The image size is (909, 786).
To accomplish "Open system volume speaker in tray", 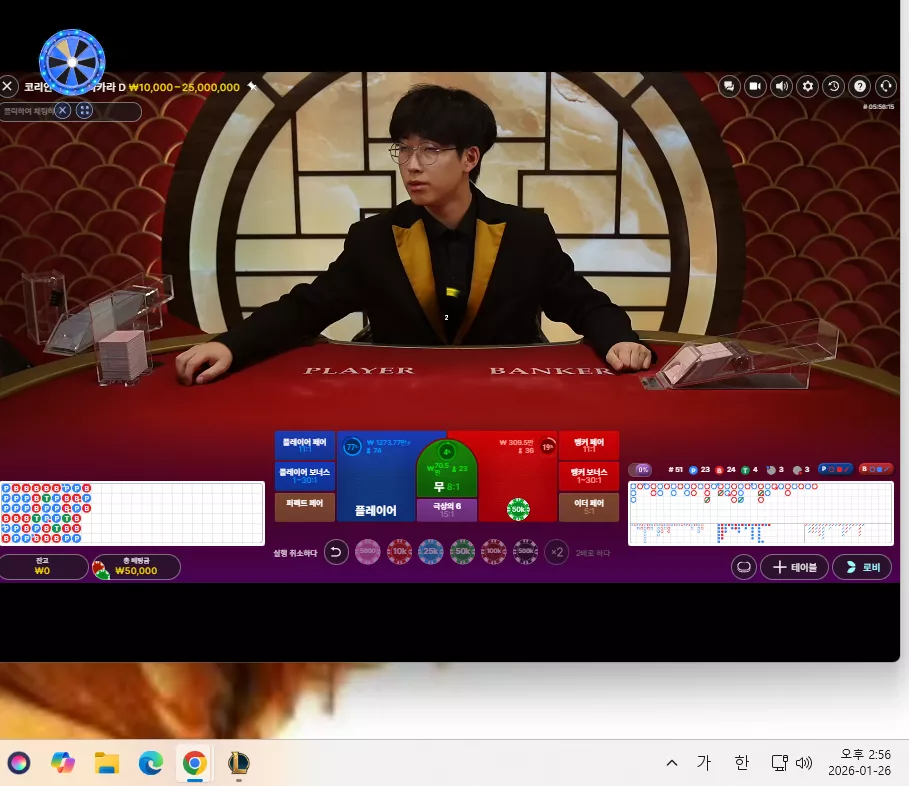I will pos(803,763).
